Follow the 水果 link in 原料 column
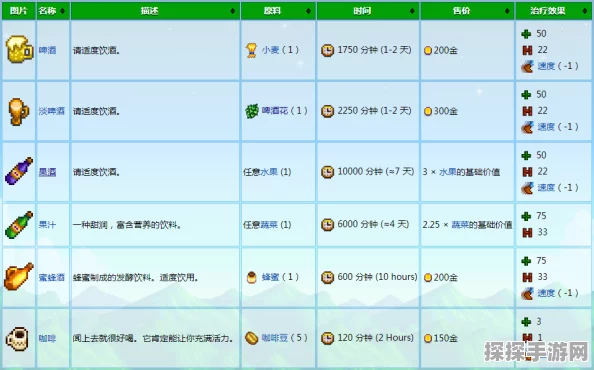594x370 pixels. pyautogui.click(x=269, y=172)
